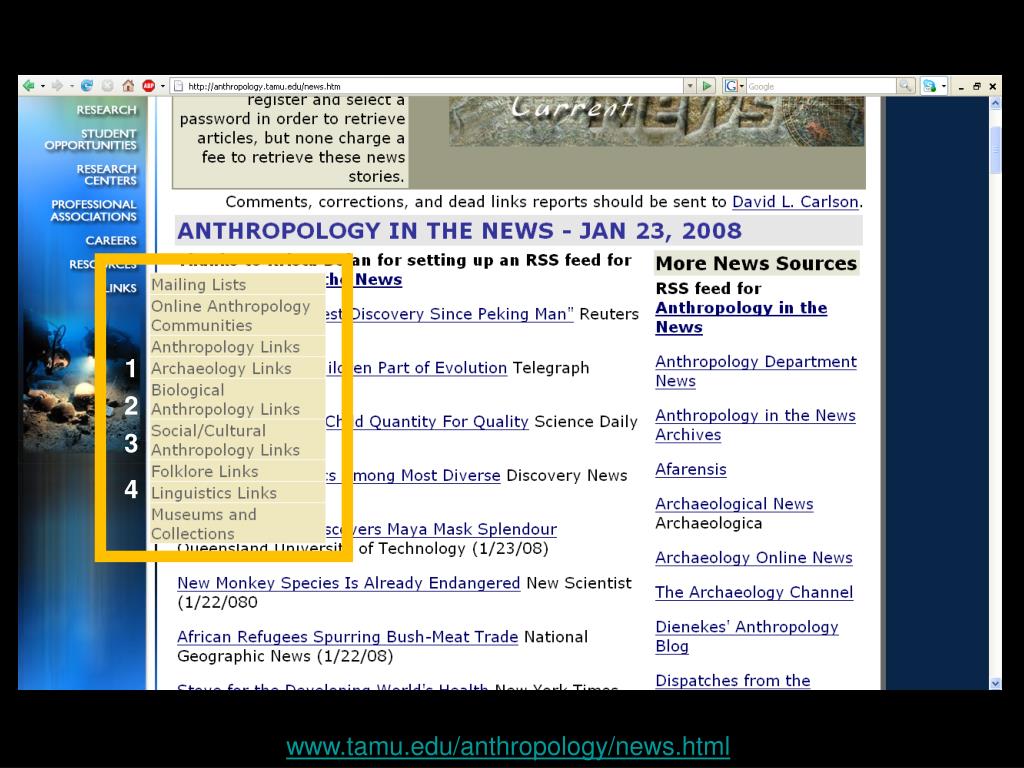Screen dimensions: 1024x768
Task: Open African Refugees Spurring Bush-Meat Trade article
Action: (347, 637)
